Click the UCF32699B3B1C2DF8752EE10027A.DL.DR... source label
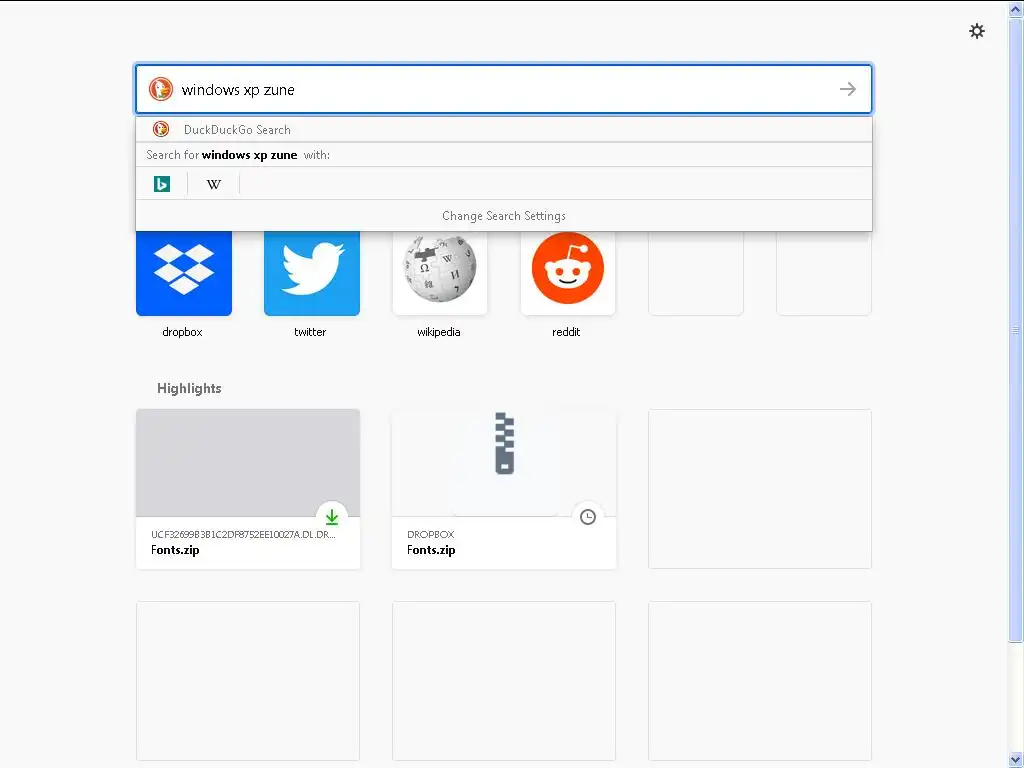The height and width of the screenshot is (768, 1024). pos(243,534)
